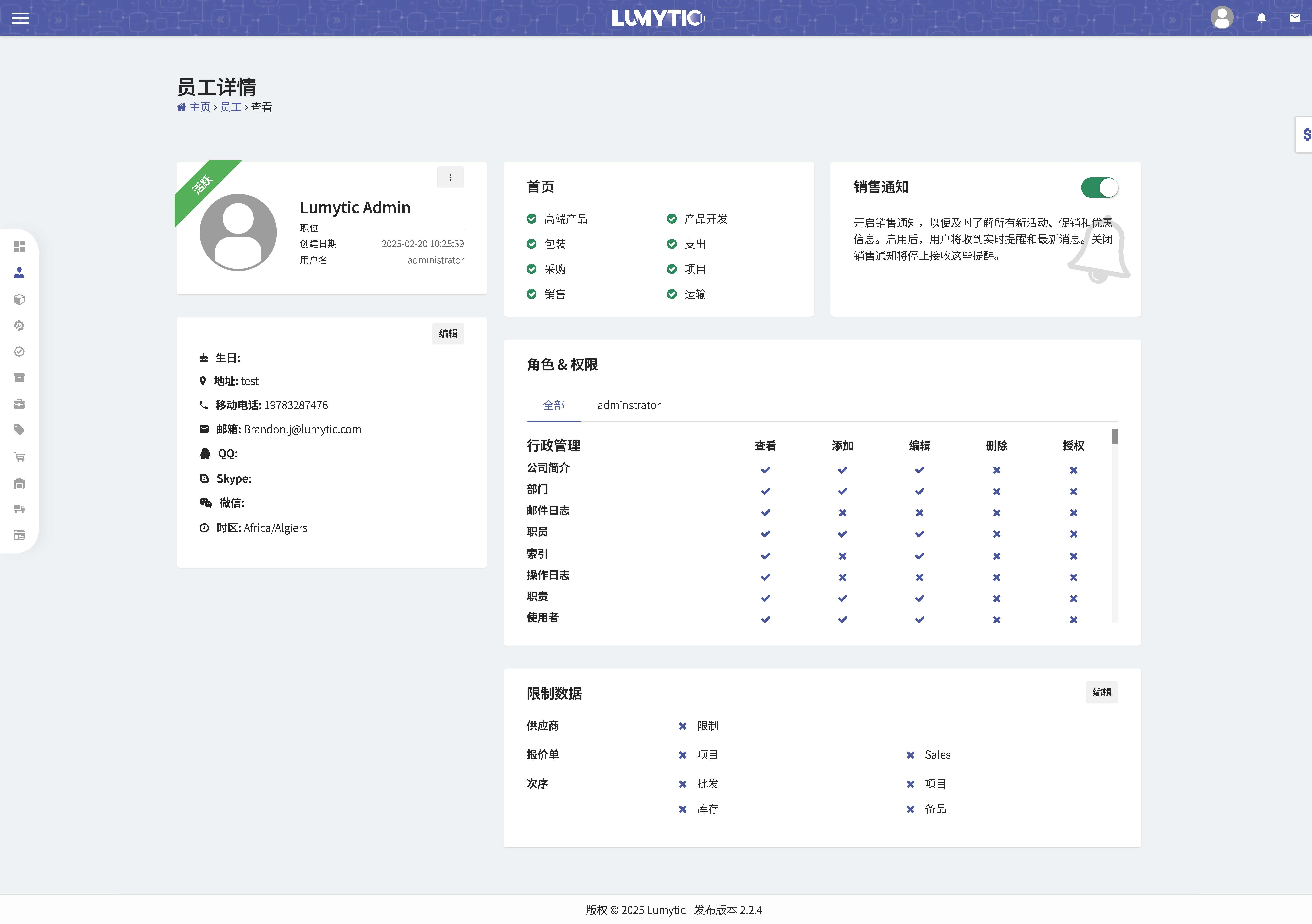This screenshot has width=1312, height=924.
Task: Click the 销售 green check item
Action: (x=546, y=294)
